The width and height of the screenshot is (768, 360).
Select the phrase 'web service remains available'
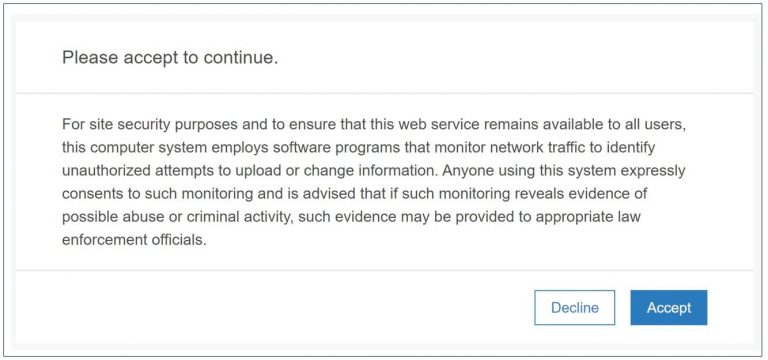pos(491,124)
